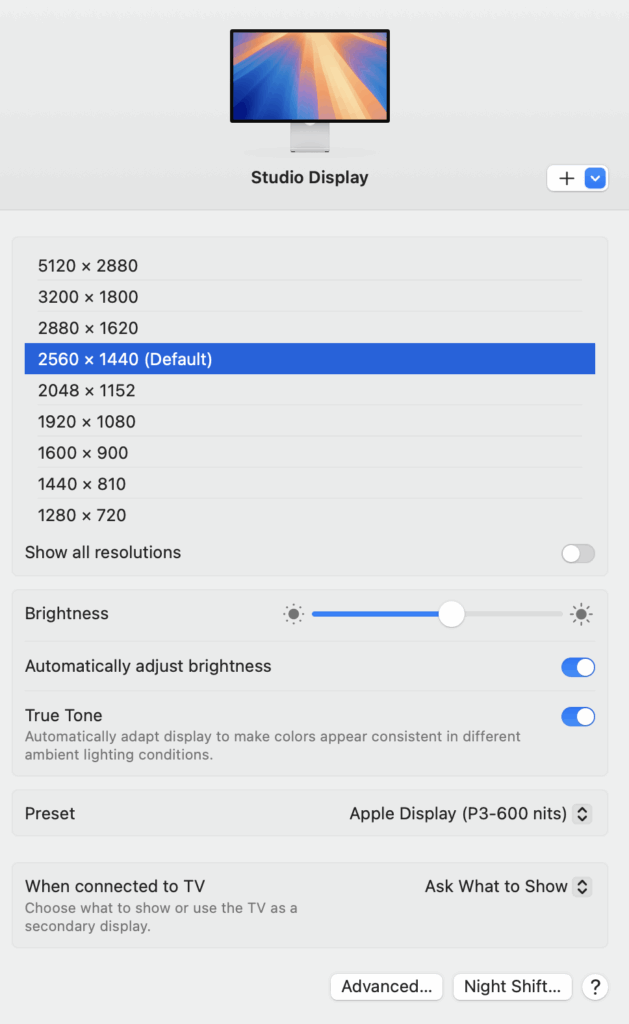
Task: Turn off Automatically adjust brightness
Action: tap(578, 667)
